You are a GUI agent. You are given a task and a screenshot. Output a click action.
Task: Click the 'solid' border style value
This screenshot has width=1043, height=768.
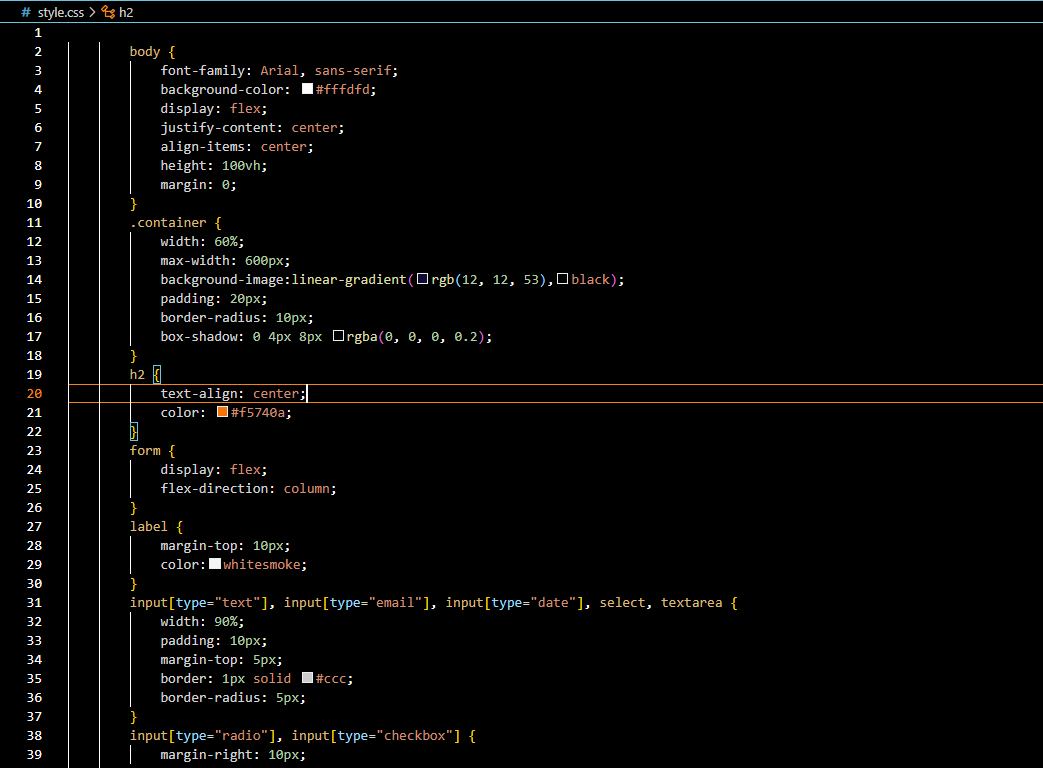272,679
